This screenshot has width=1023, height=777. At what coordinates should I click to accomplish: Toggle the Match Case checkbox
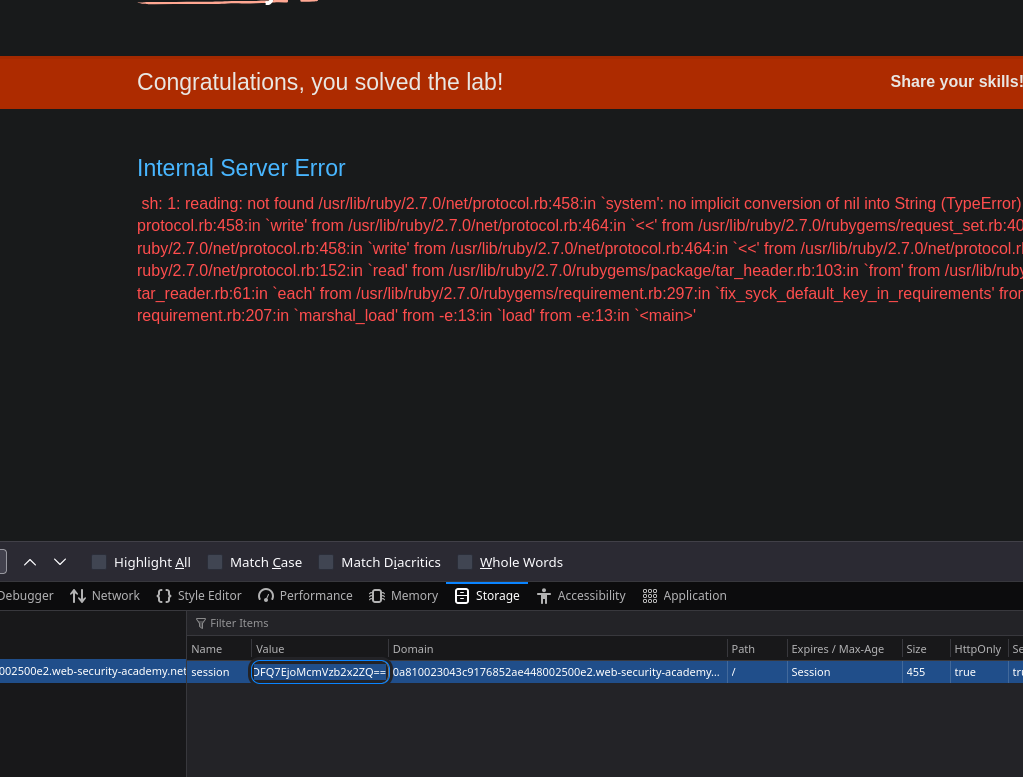click(x=215, y=562)
